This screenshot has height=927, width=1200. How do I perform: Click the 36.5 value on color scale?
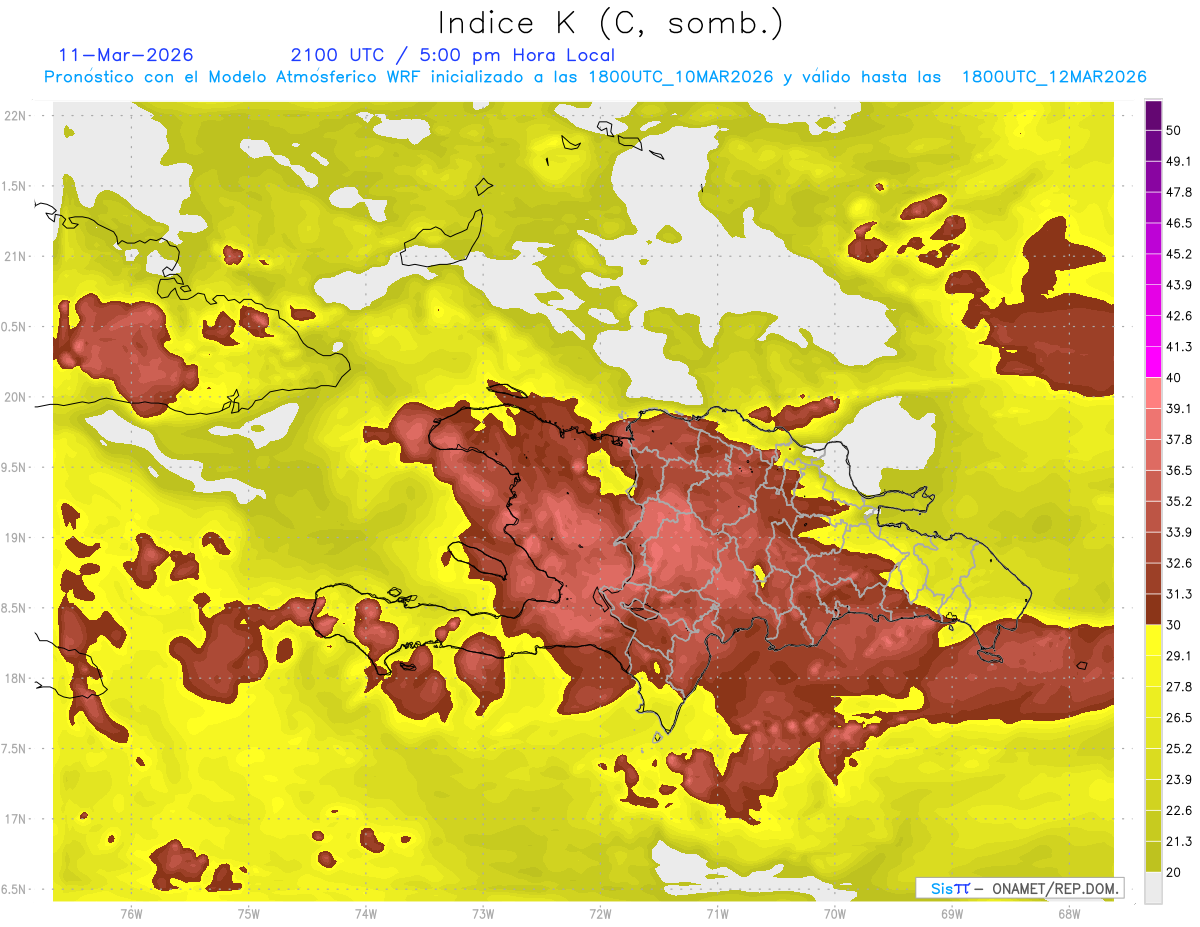click(1179, 470)
